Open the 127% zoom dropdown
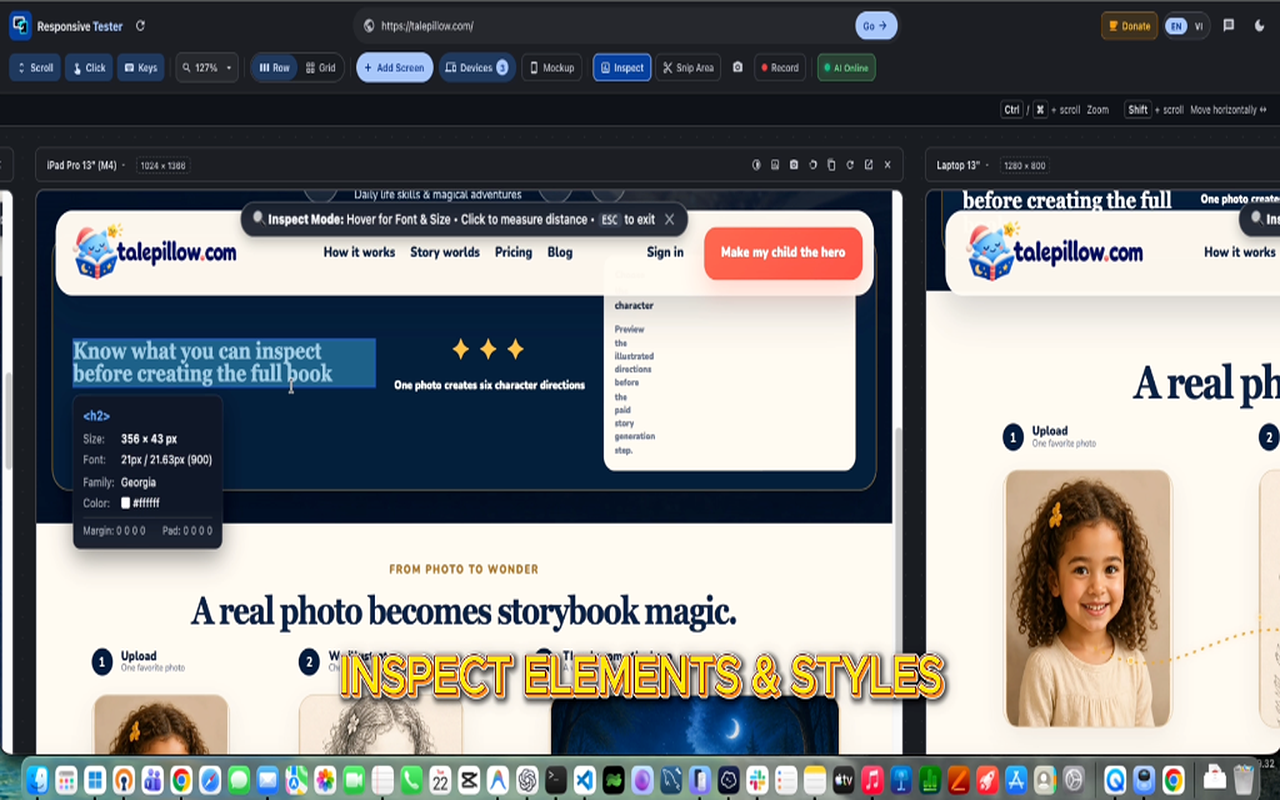The image size is (1280, 800). coord(207,68)
